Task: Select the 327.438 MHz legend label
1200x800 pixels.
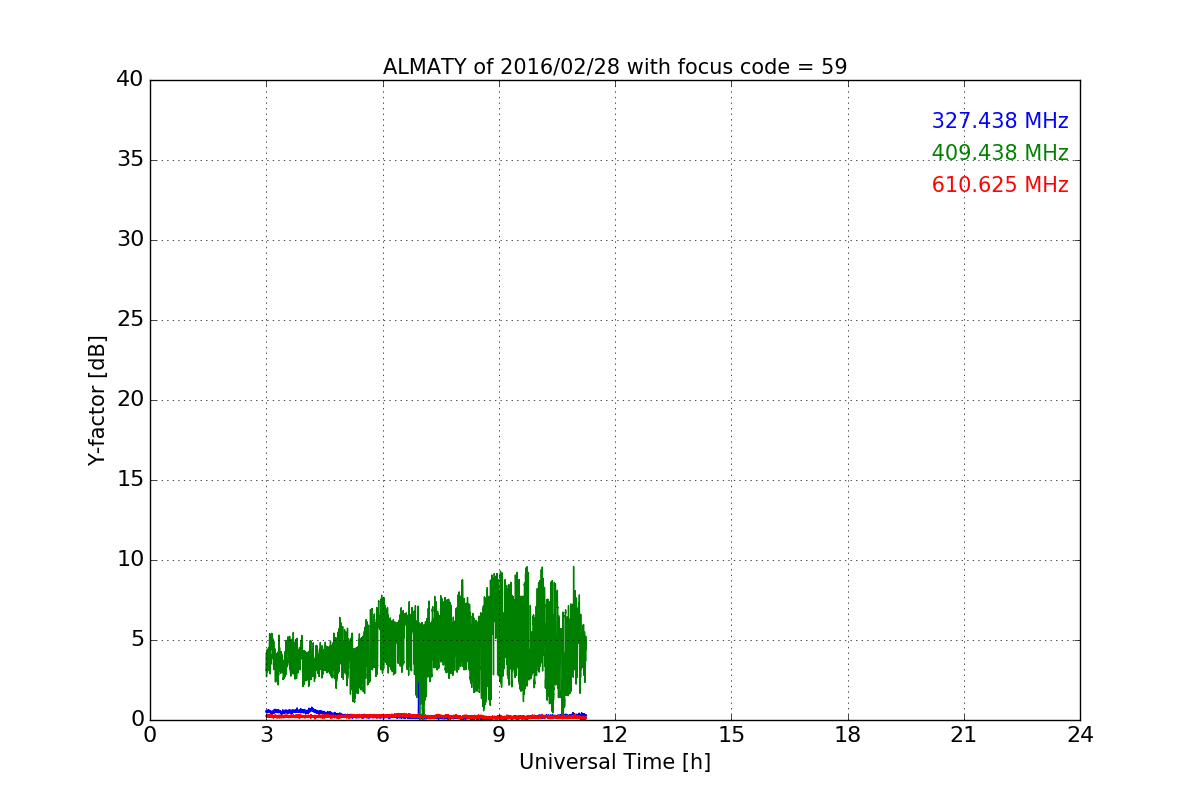Action: click(x=1000, y=121)
